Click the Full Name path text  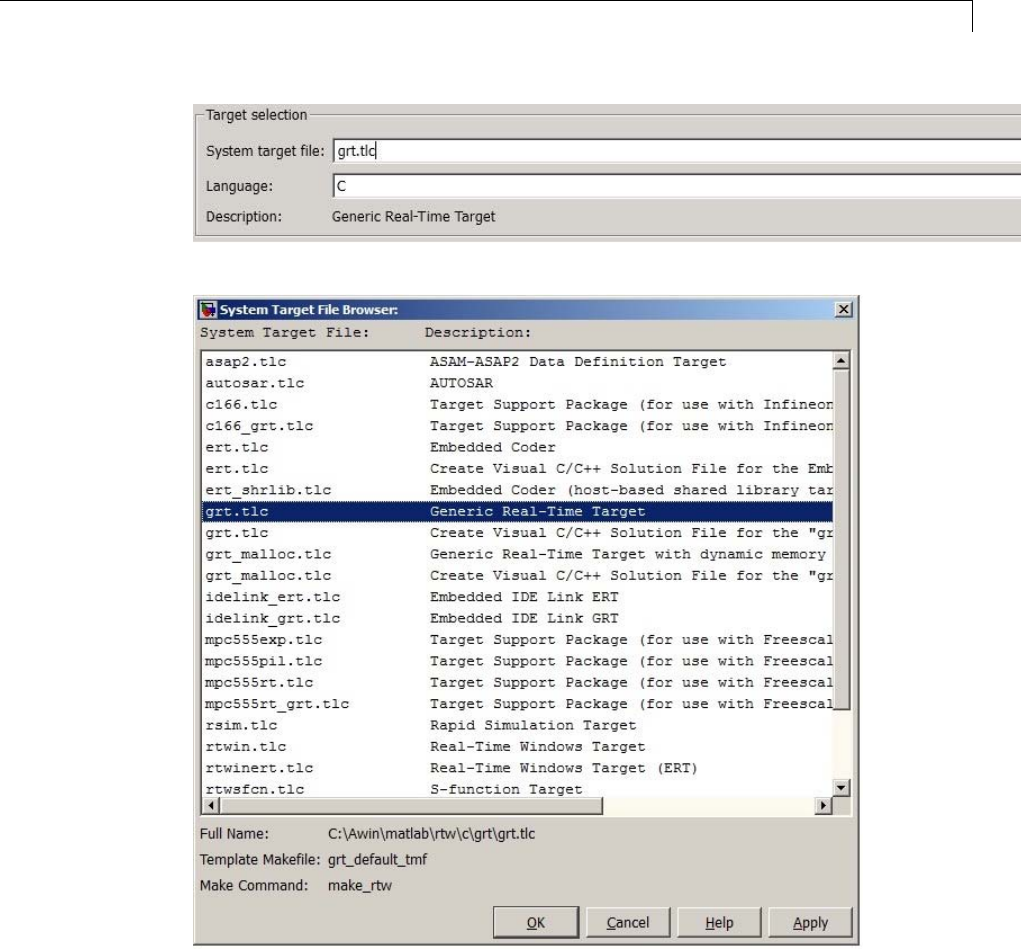pos(431,834)
